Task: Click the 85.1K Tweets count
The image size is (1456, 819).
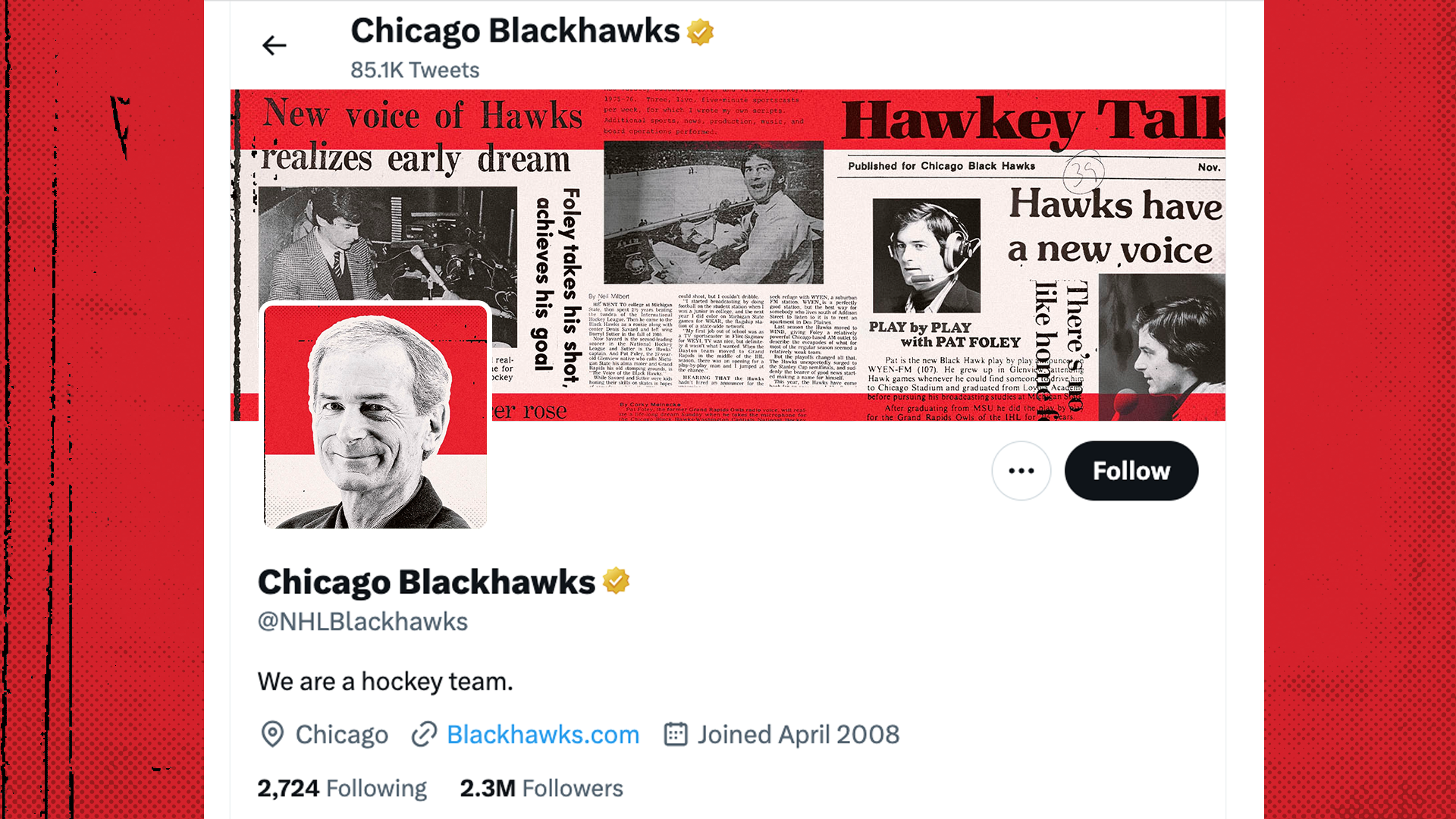Action: tap(415, 71)
